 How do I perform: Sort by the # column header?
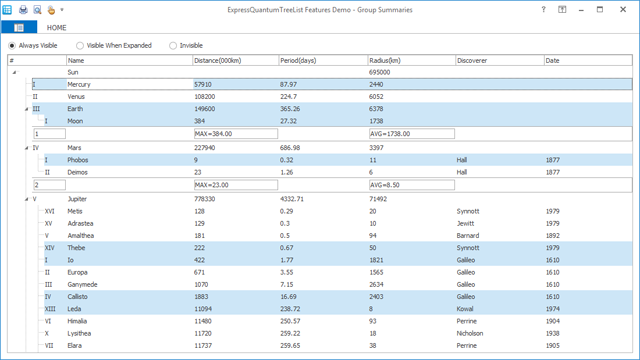point(37,60)
